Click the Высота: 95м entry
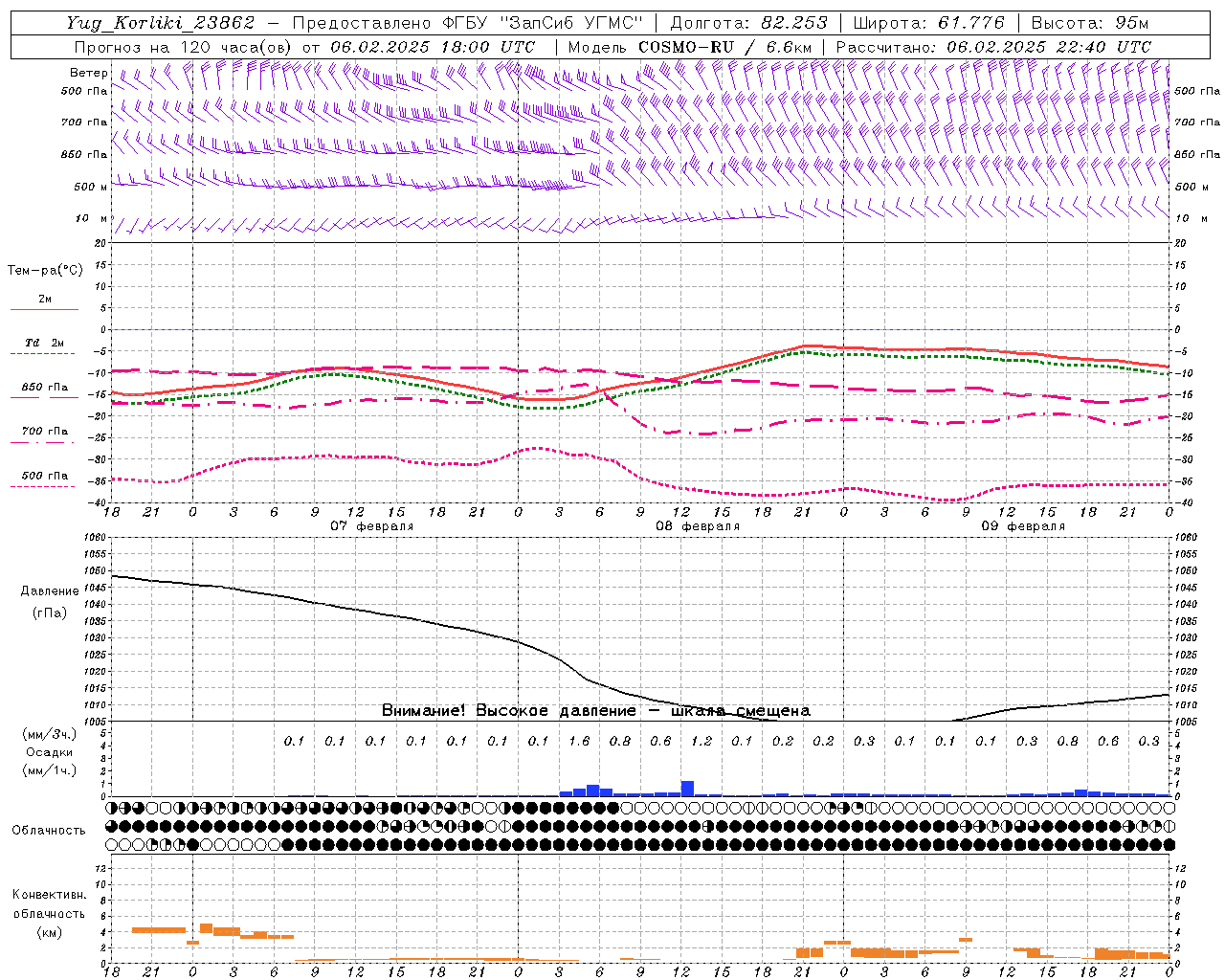 coord(1090,23)
